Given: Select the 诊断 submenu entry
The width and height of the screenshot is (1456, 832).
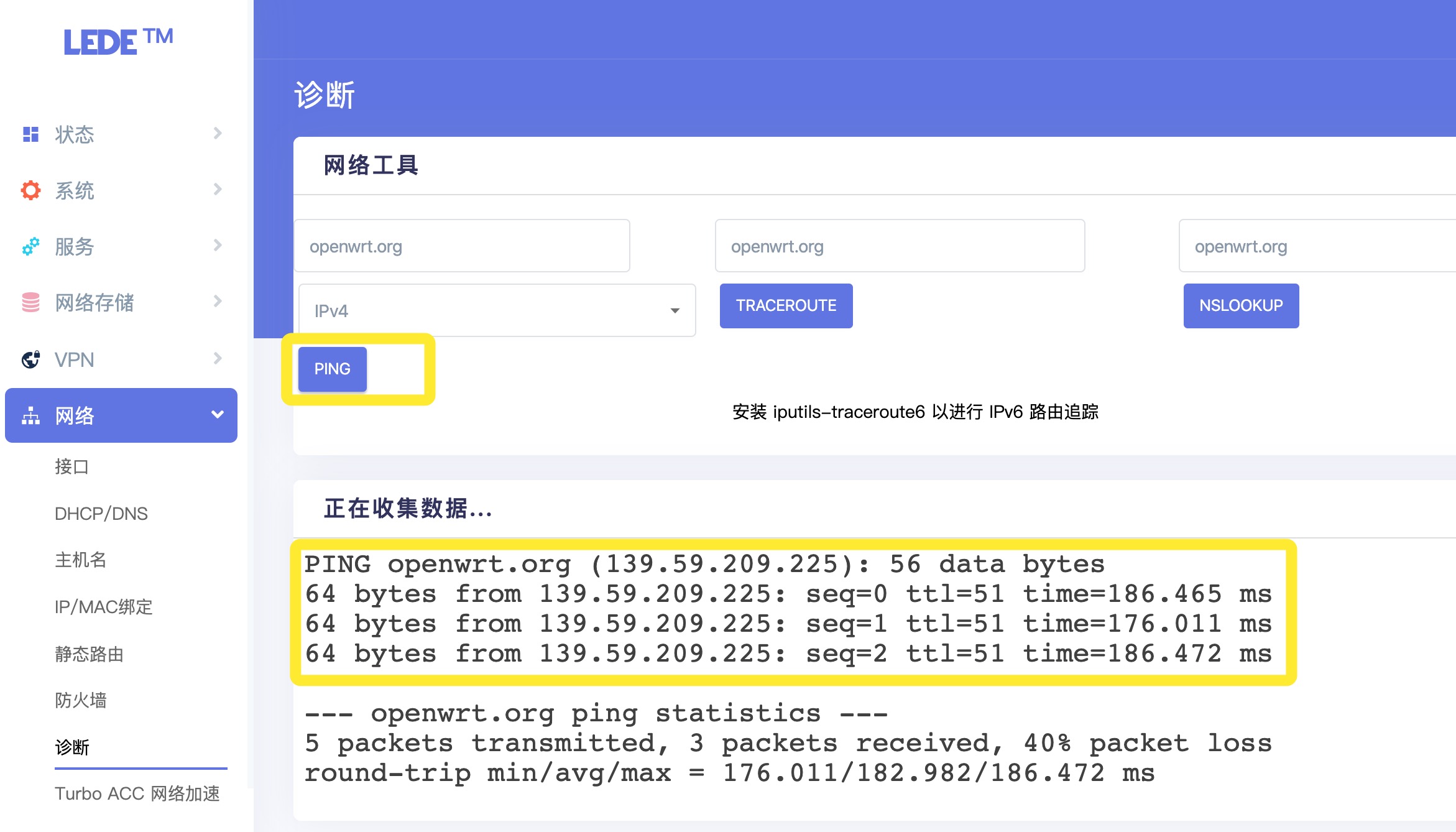Looking at the screenshot, I should coord(72,747).
